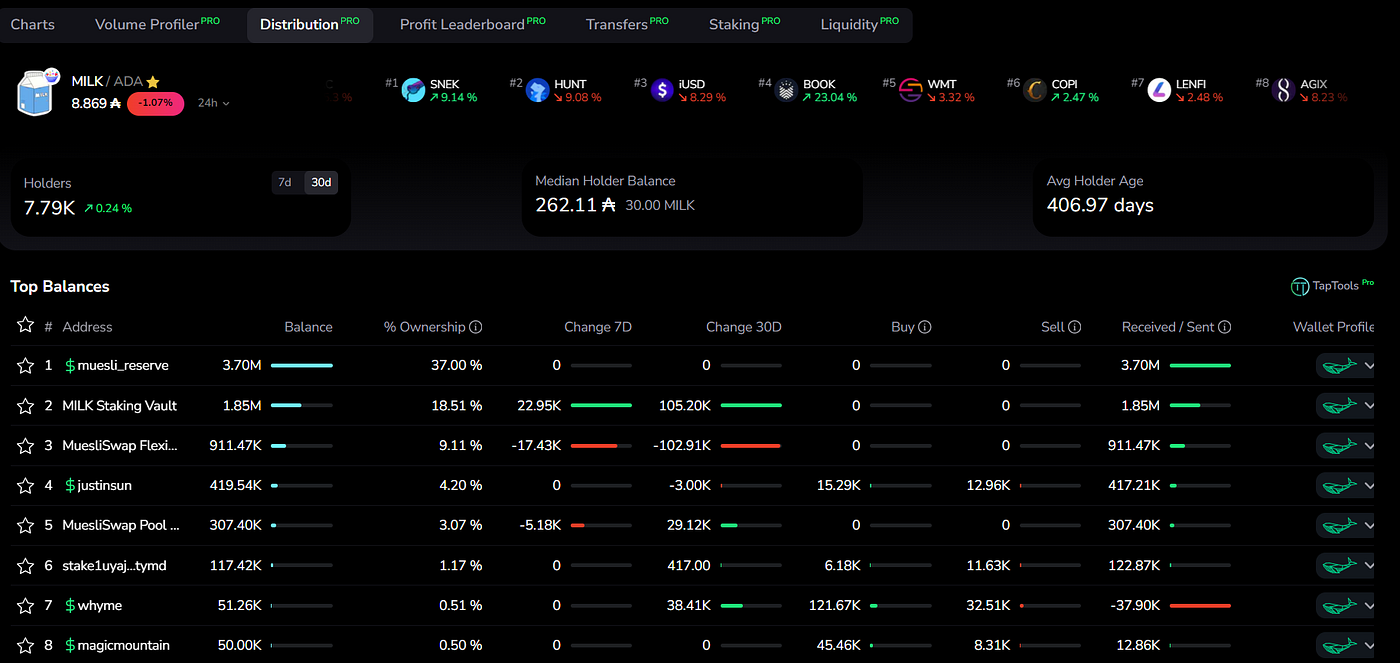Click the whale profile icon for stake1uyaj...tymd
Image resolution: width=1400 pixels, height=663 pixels.
(x=1339, y=567)
